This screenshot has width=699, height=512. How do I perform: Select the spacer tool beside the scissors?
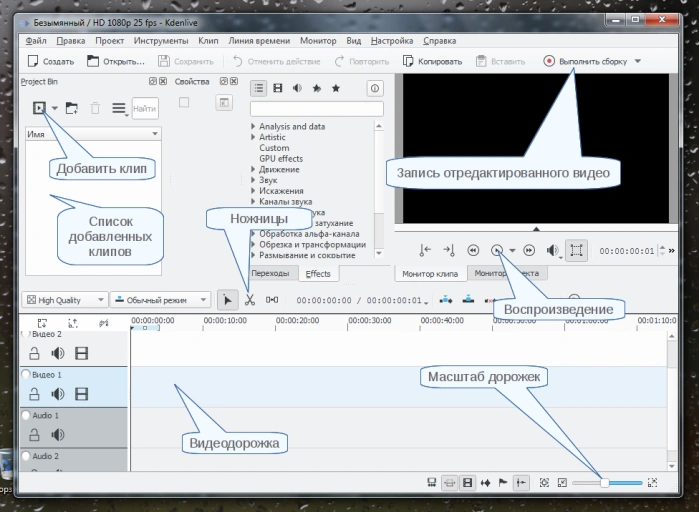[271, 300]
